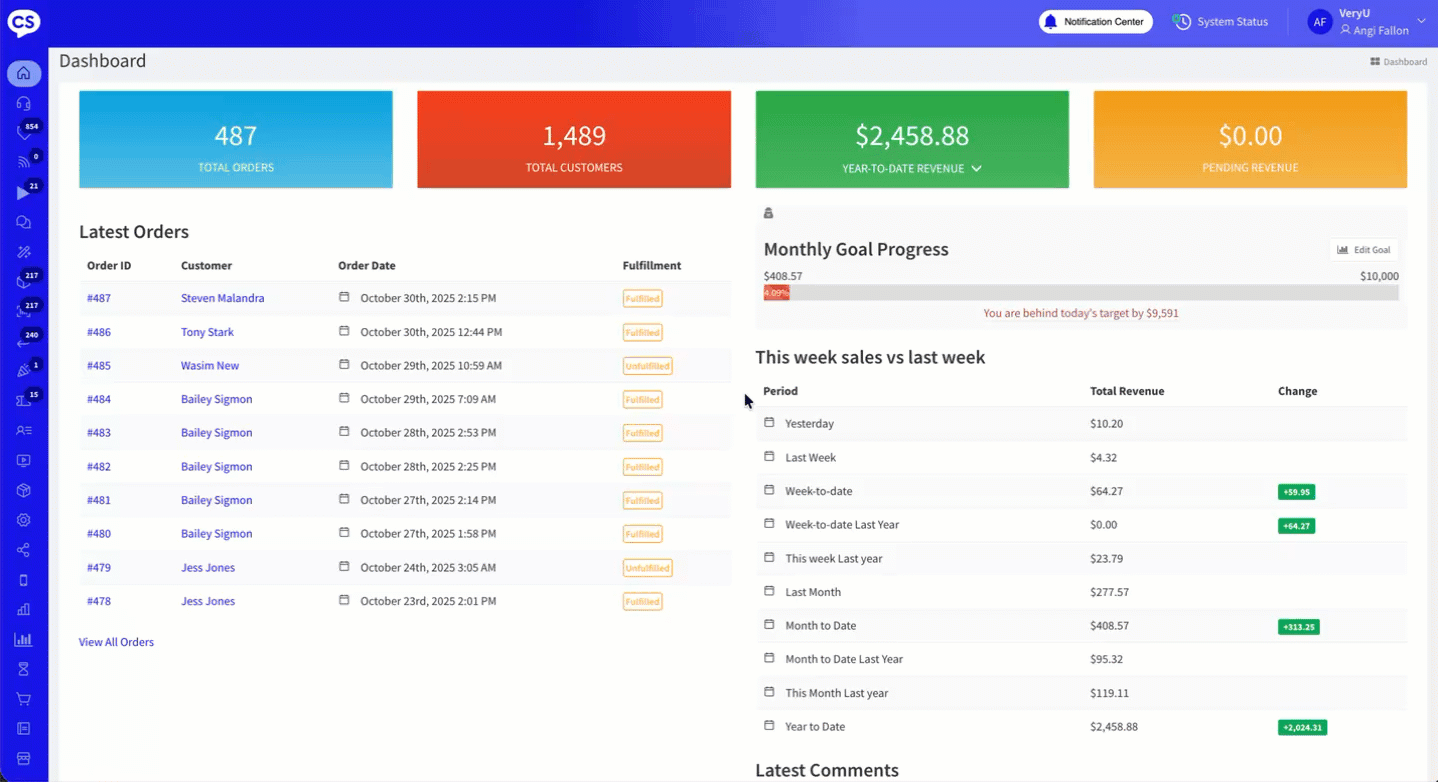Open the gear settings sidebar icon

pos(24,520)
